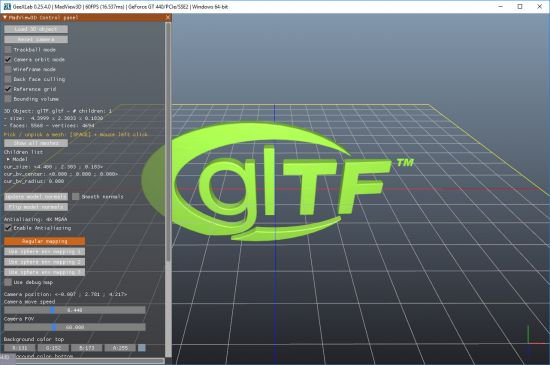Screen dimensions: 550x365
Task: Click the green glTF 3D model
Action: pos(277,182)
